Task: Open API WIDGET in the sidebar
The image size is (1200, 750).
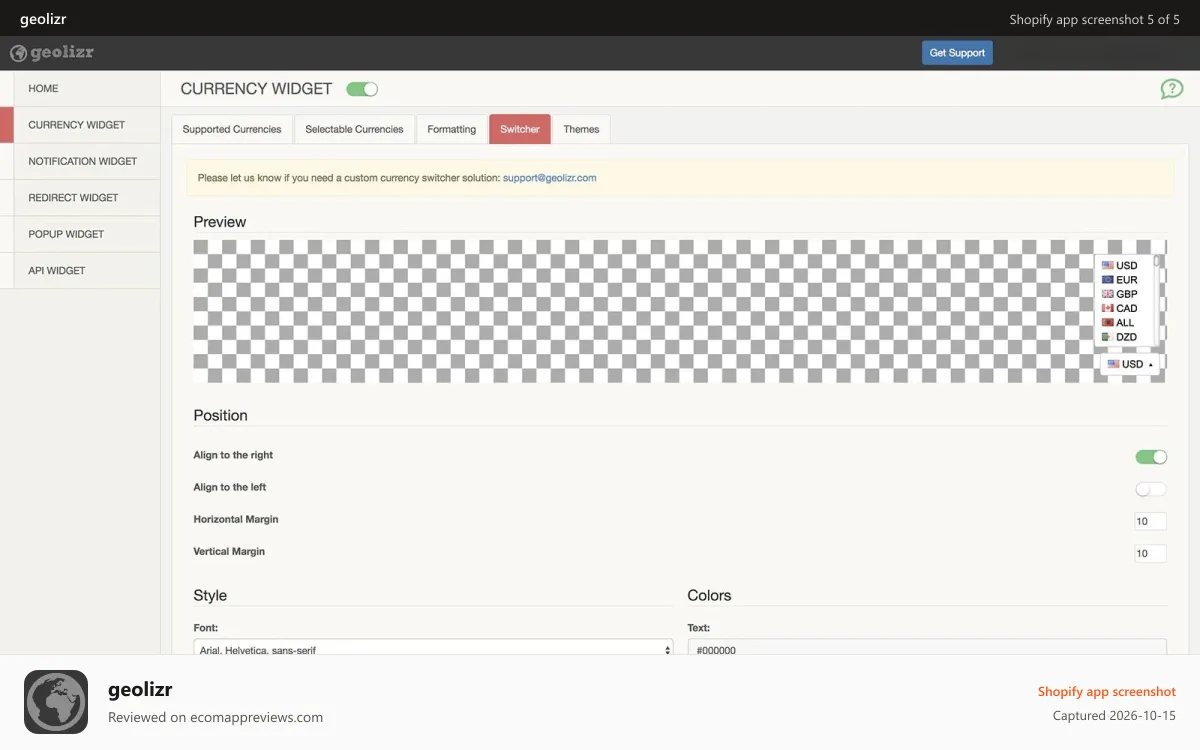Action: 86,271
